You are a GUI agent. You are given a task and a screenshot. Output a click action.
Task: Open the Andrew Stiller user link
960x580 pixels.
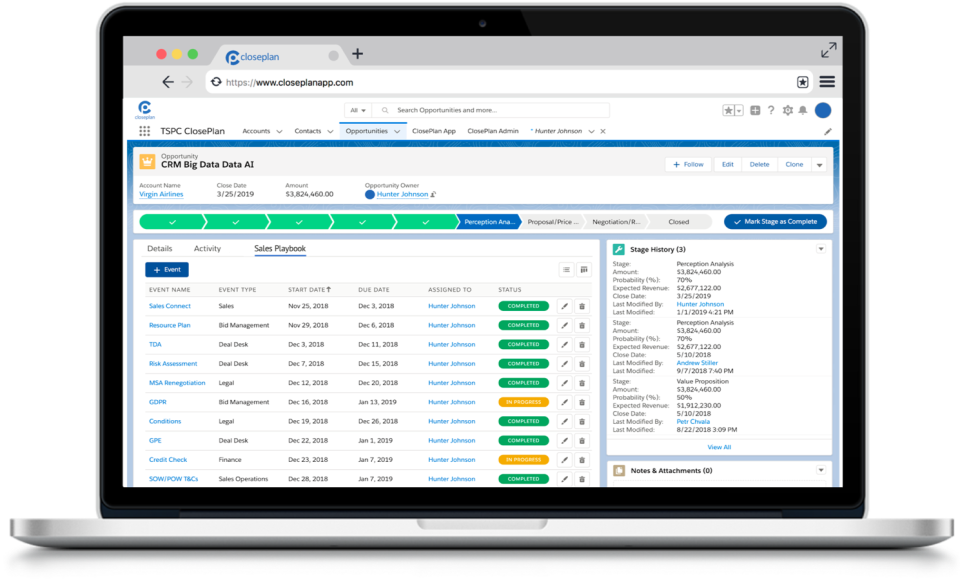697,363
